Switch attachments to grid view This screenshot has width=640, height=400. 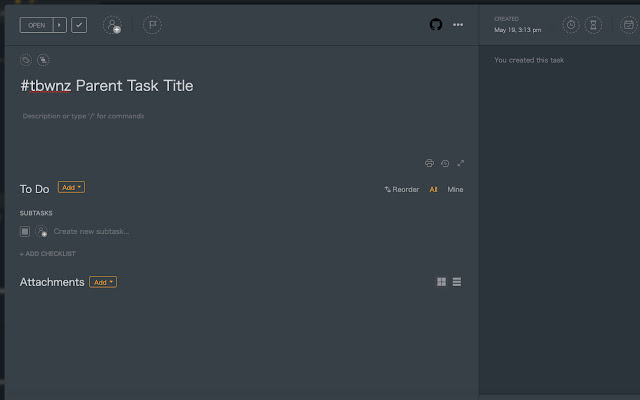[x=441, y=282]
